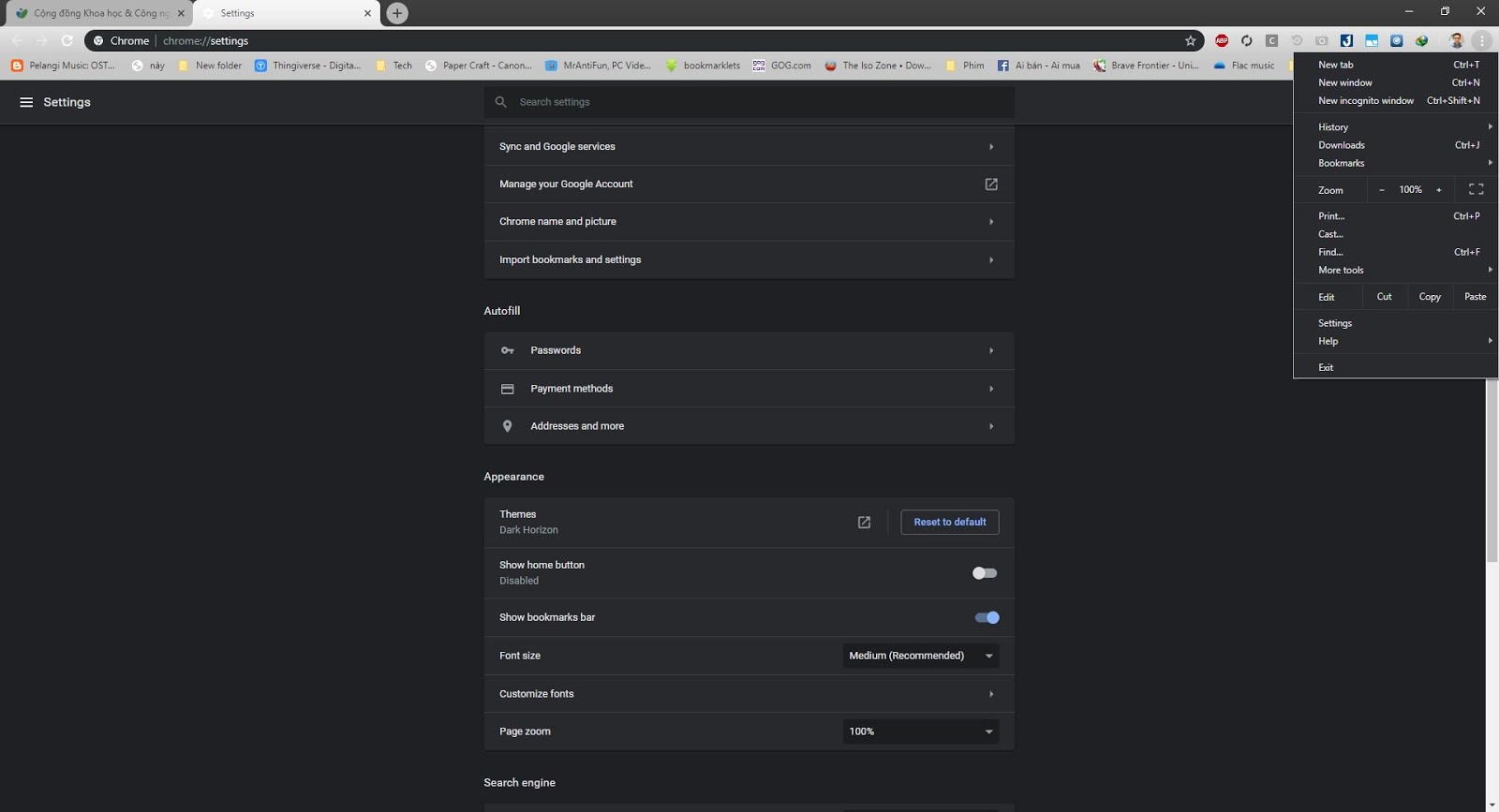
Task: Turn off Show bookmarks bar toggle
Action: 987,617
